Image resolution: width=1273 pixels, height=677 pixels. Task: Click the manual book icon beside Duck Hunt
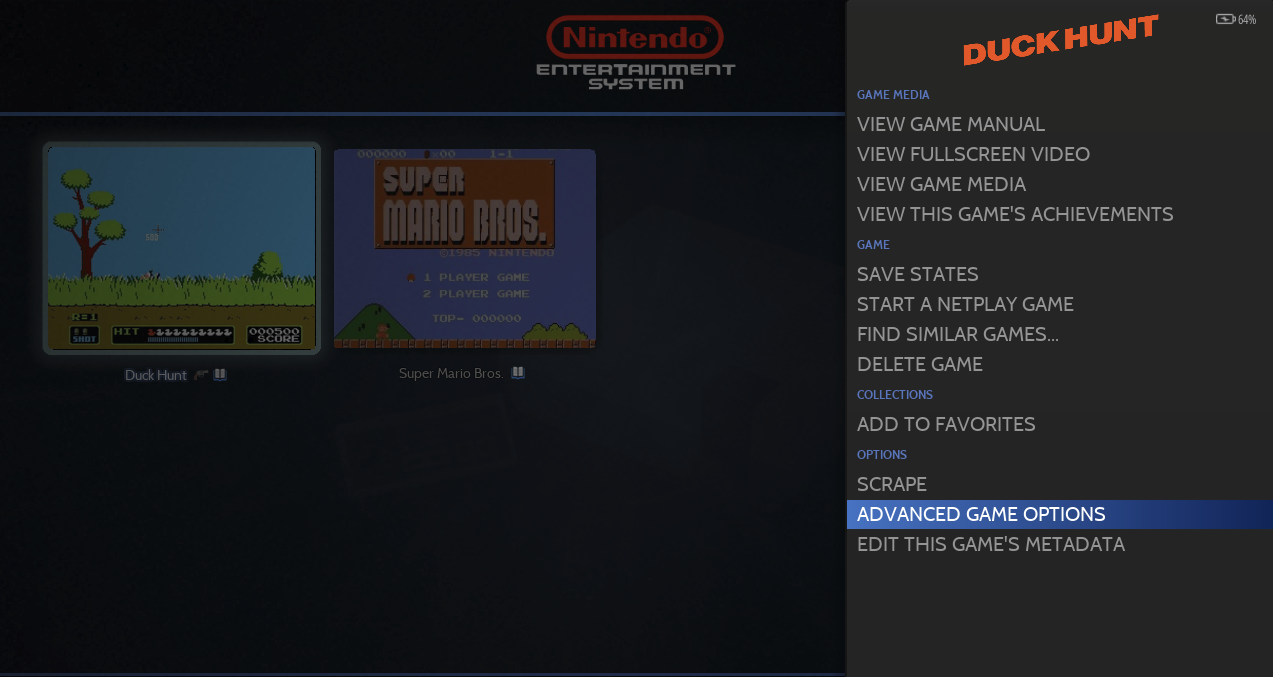[220, 375]
